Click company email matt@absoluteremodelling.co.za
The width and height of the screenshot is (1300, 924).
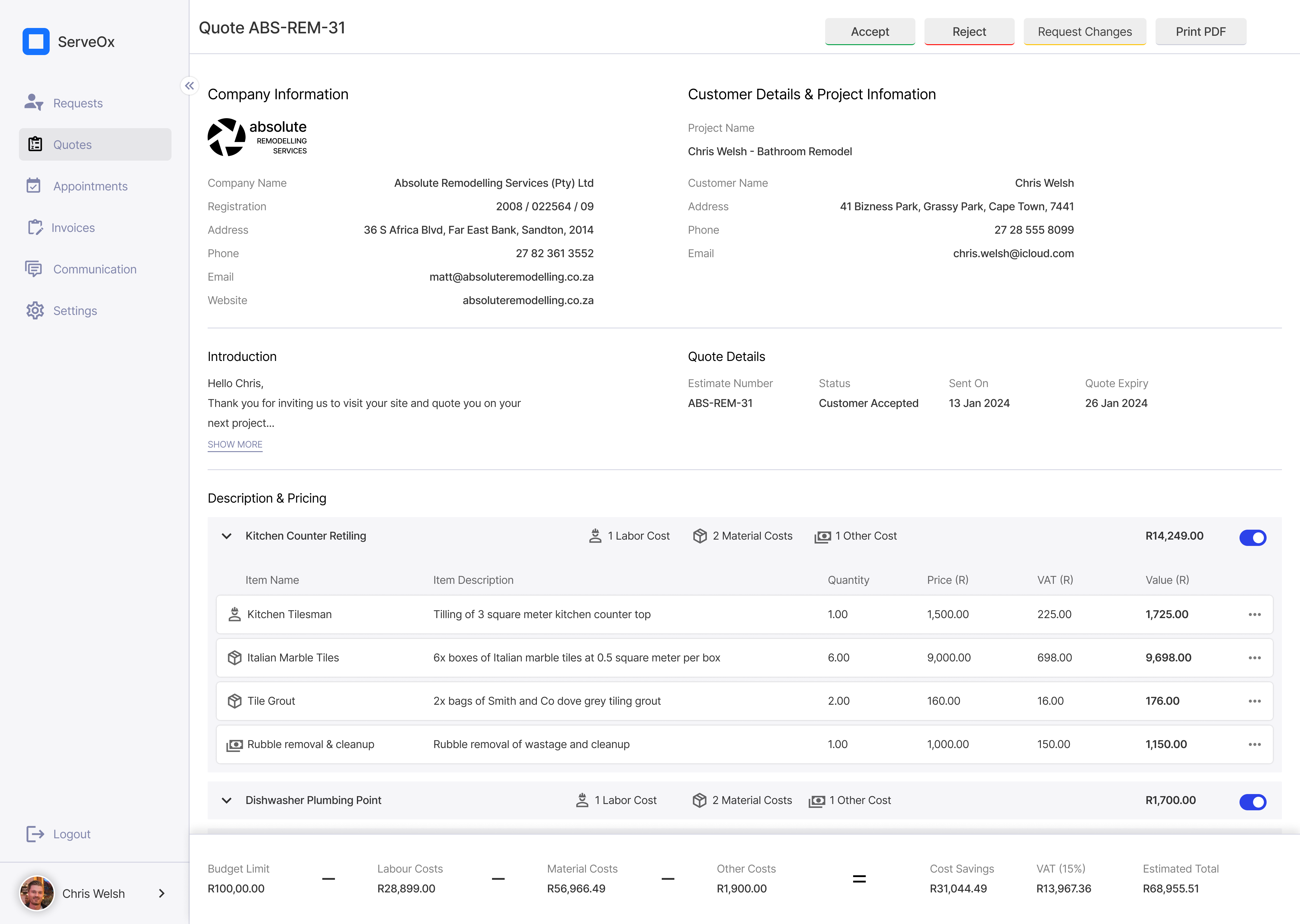point(511,277)
